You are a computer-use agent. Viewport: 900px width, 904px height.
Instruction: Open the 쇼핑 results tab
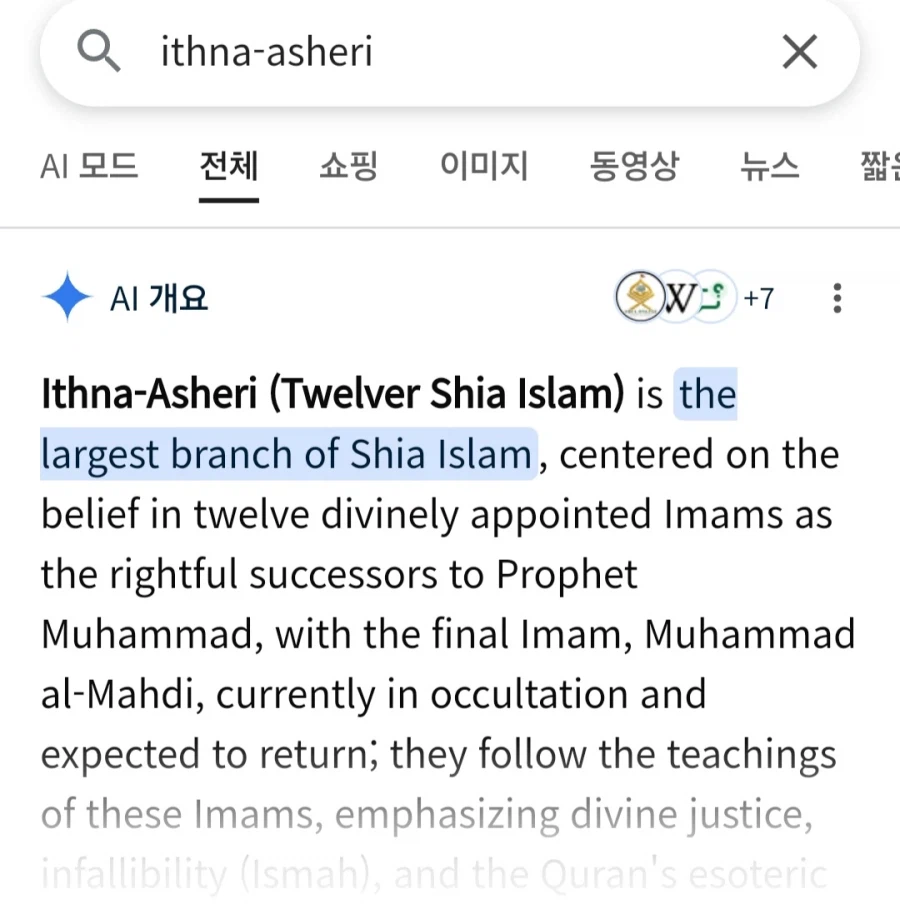[348, 166]
